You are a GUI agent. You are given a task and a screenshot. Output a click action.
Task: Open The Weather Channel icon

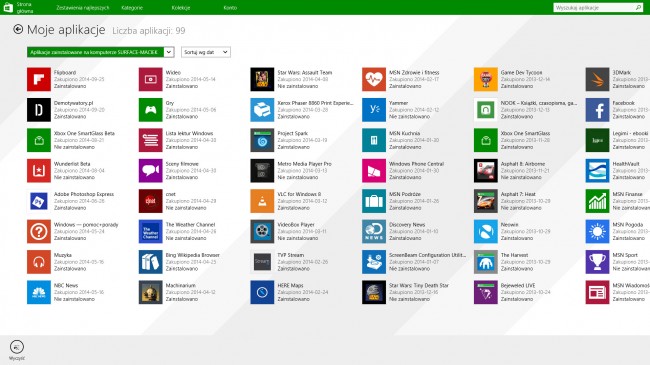(x=150, y=231)
